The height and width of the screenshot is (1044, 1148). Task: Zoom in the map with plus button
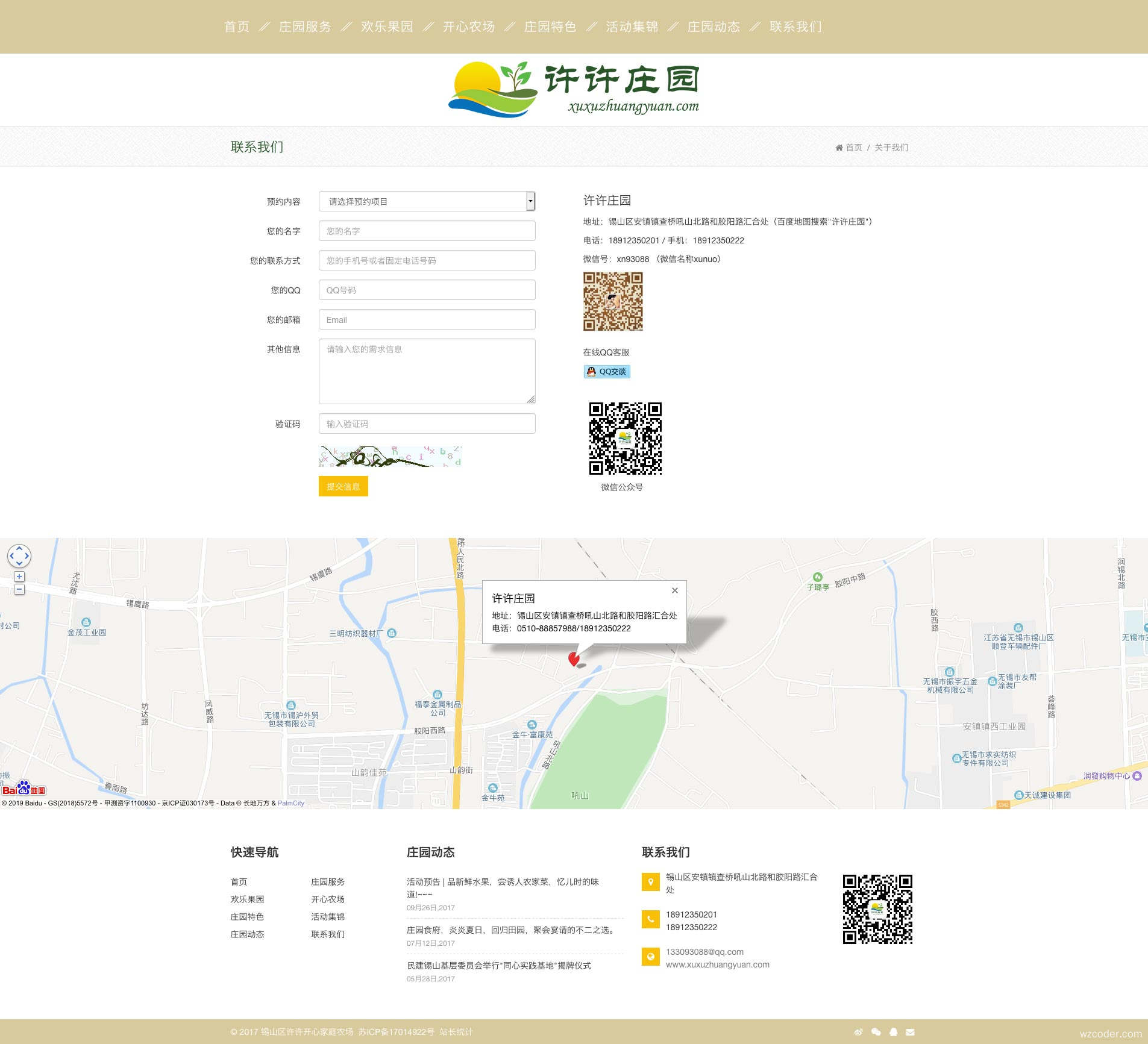pos(19,577)
